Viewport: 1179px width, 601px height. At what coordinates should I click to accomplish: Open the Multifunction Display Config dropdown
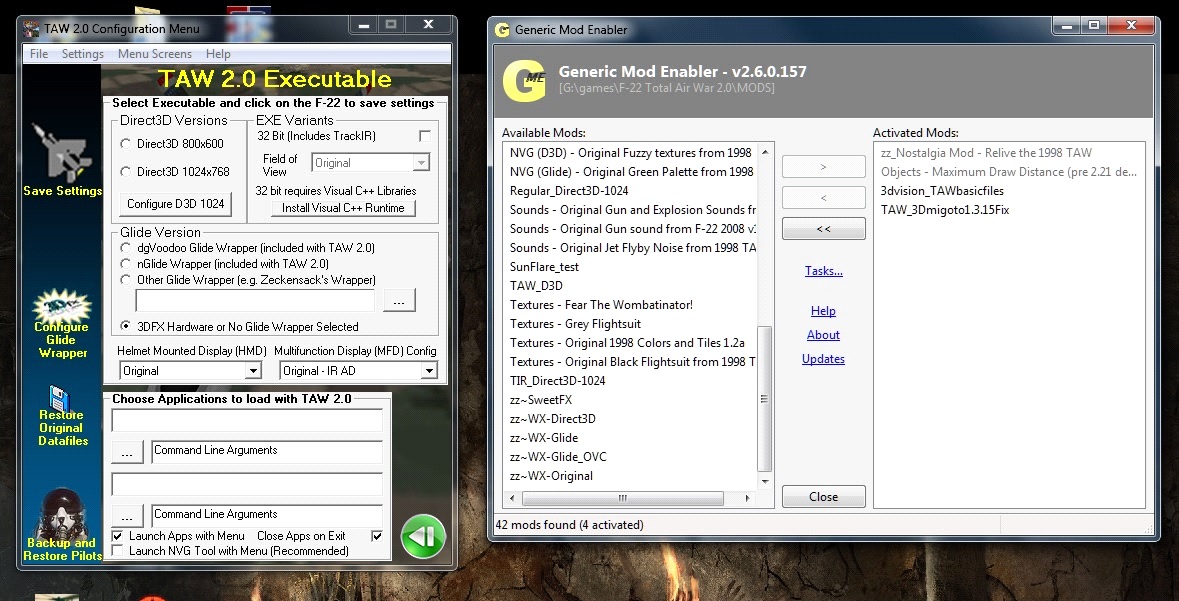pos(429,371)
